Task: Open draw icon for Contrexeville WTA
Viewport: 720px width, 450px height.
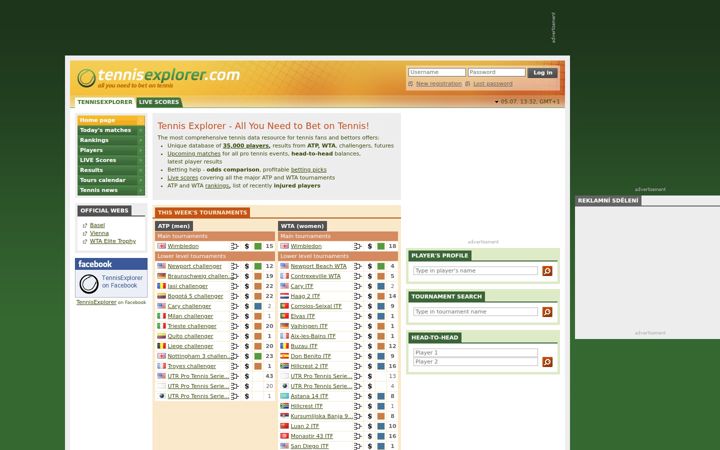Action: click(358, 276)
